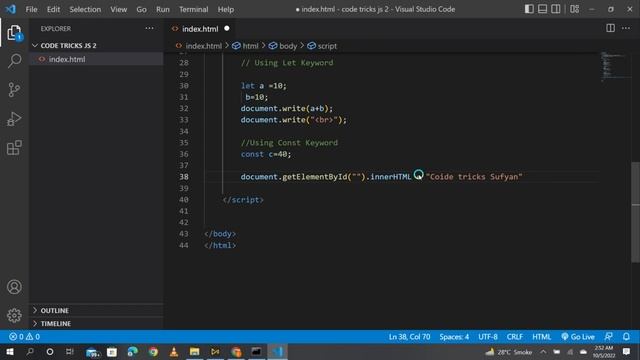Click the editor vertical scrollbar thumb

(x=636, y=212)
